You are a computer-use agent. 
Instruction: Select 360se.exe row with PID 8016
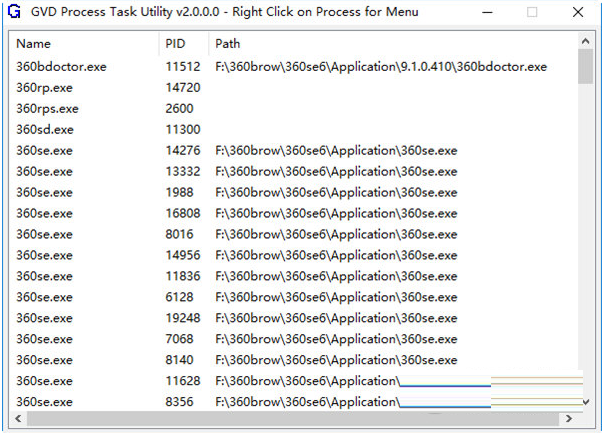point(293,234)
